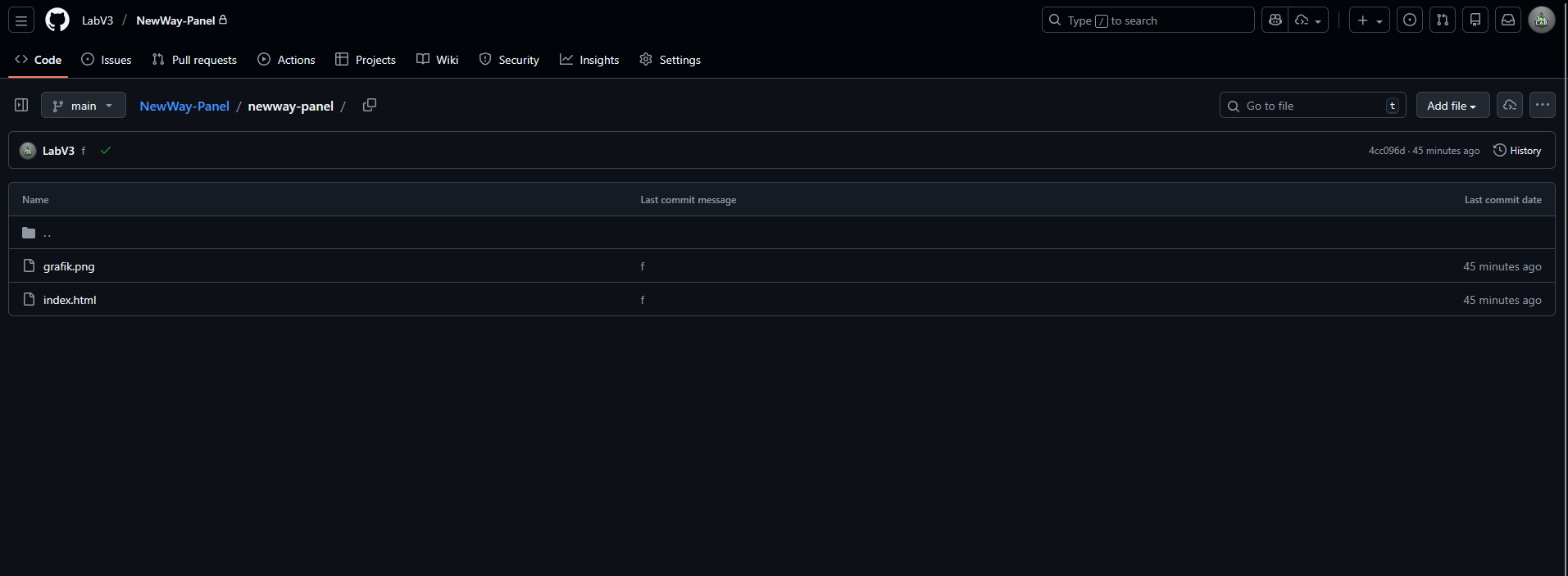This screenshot has width=1568, height=576.
Task: Open the commit hash 4cc096d
Action: (1386, 151)
